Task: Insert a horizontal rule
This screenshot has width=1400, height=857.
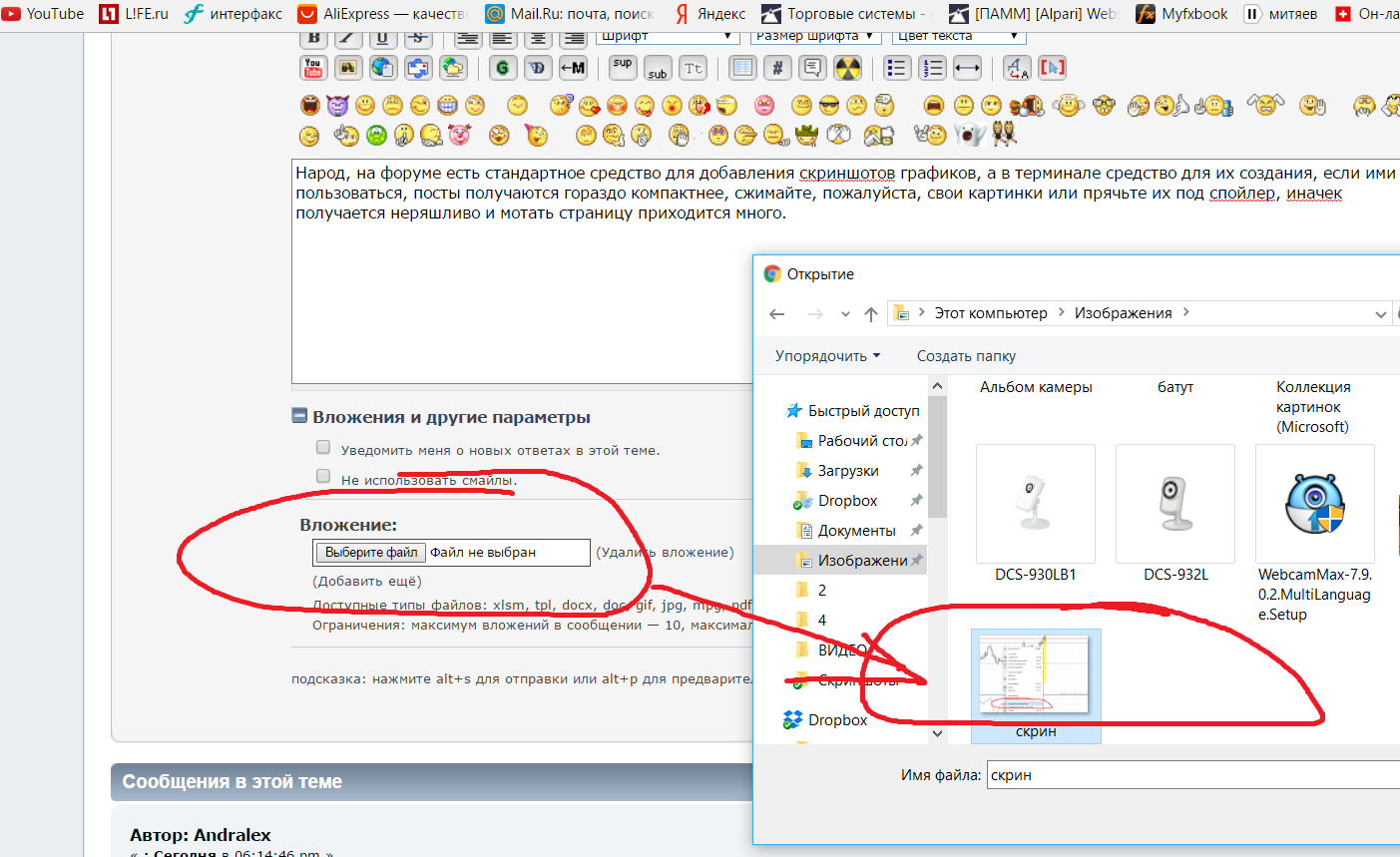Action: (967, 68)
